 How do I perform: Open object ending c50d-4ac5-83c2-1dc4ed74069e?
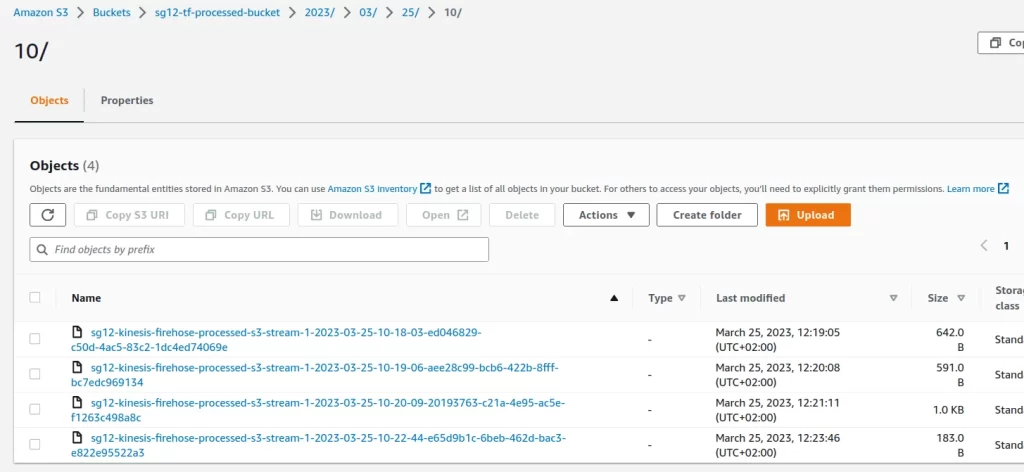276,339
